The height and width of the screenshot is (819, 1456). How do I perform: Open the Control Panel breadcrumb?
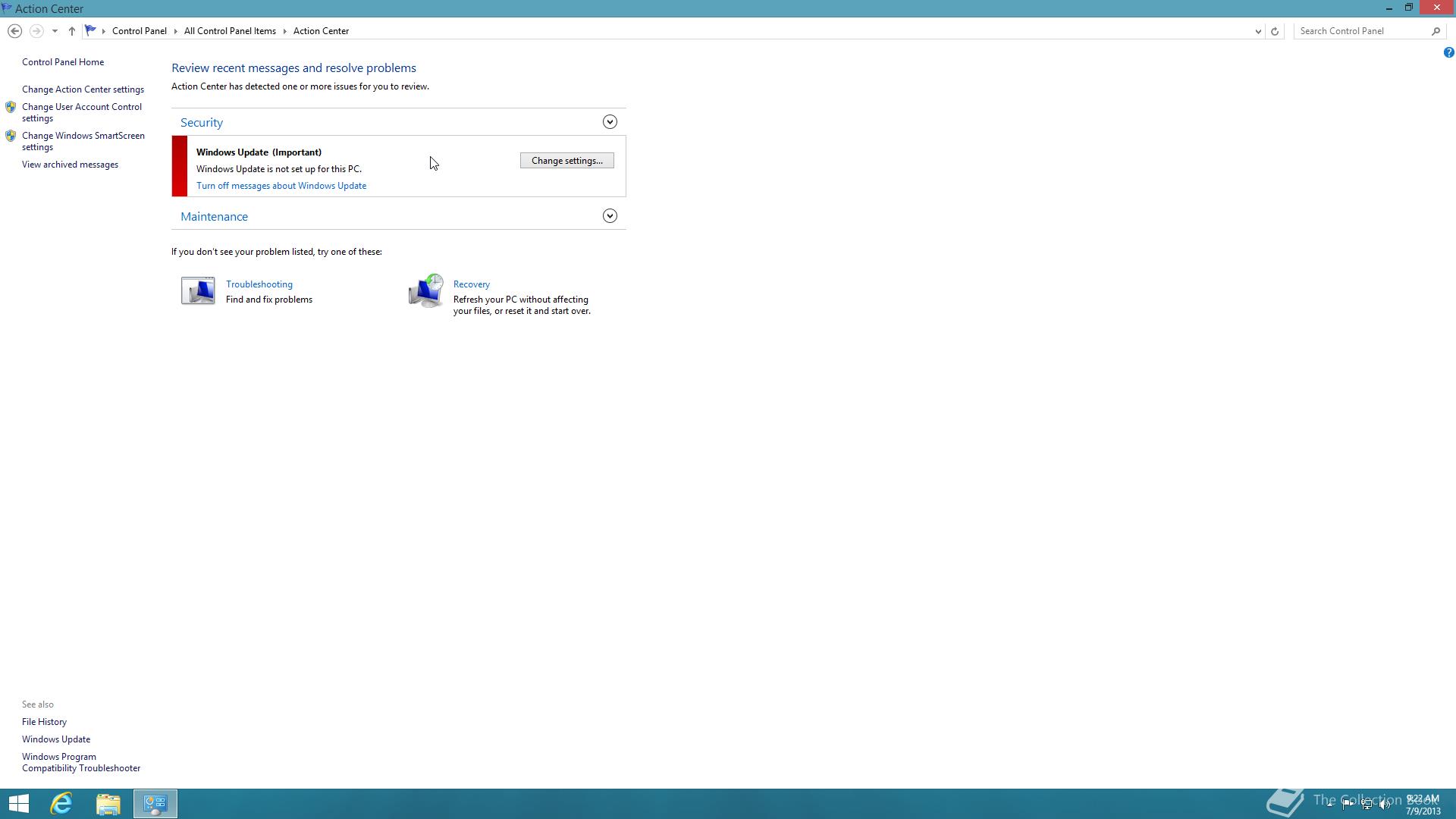(140, 31)
